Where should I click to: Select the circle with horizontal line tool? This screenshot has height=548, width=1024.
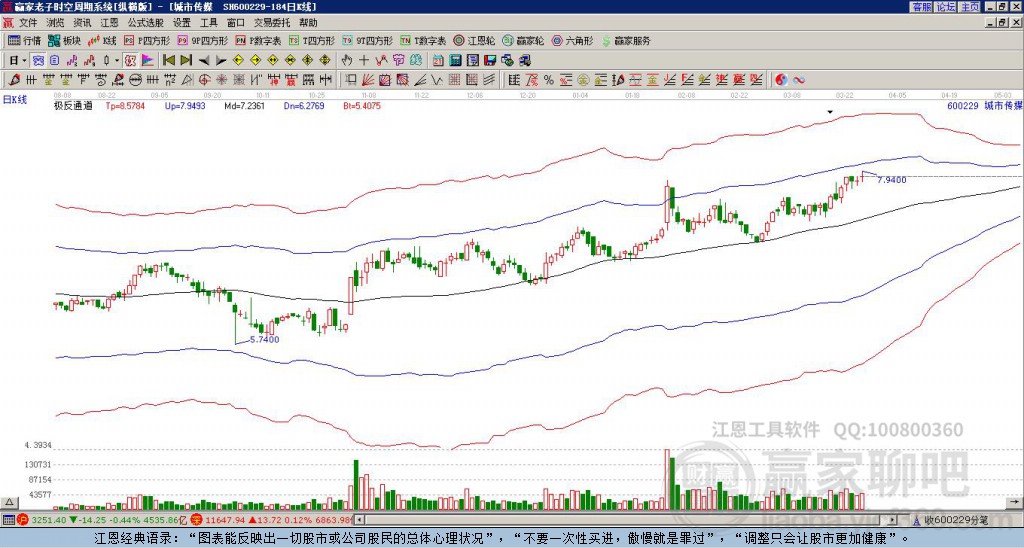coord(135,80)
